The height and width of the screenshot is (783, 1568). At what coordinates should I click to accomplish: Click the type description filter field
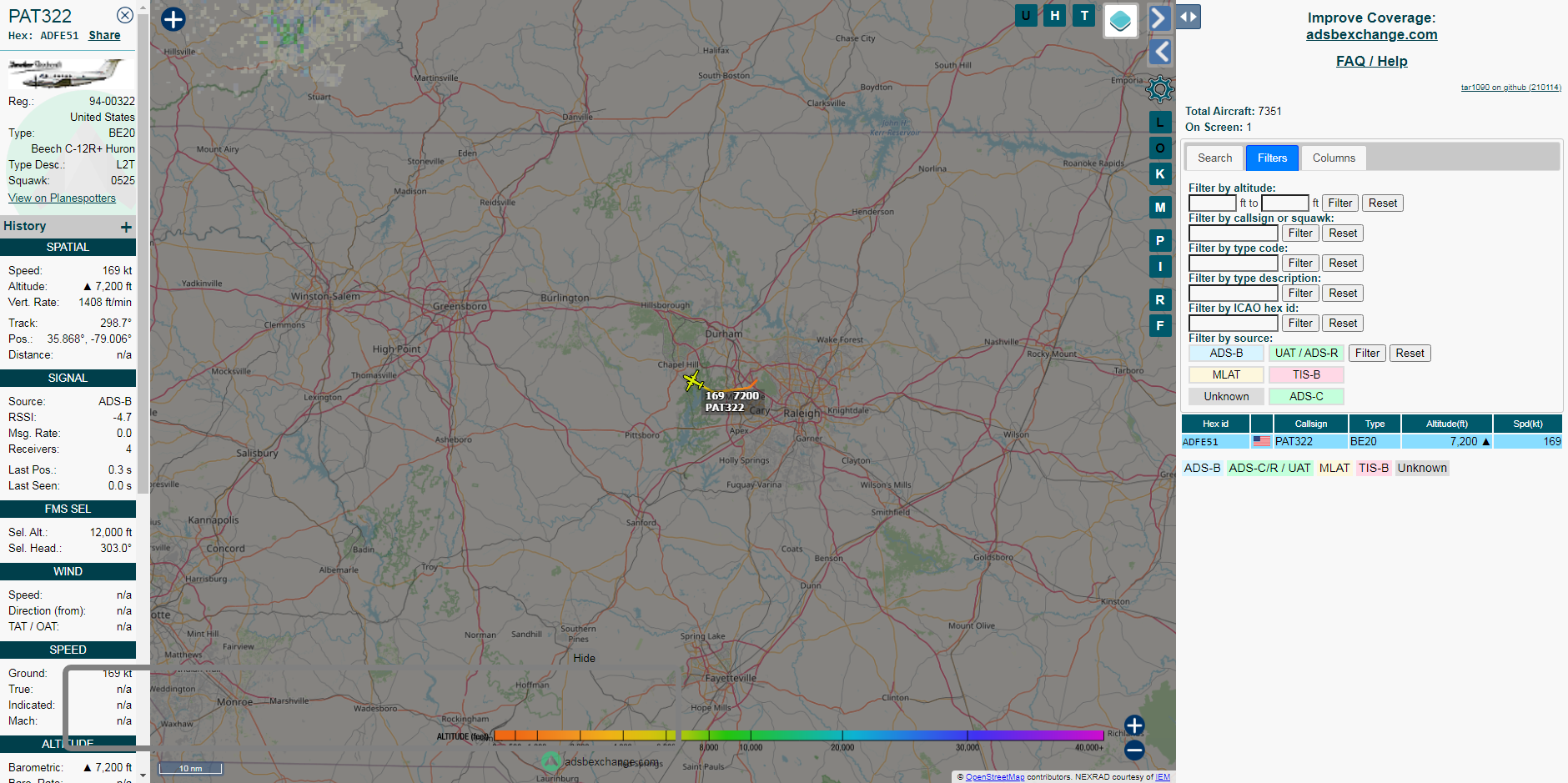[x=1233, y=293]
